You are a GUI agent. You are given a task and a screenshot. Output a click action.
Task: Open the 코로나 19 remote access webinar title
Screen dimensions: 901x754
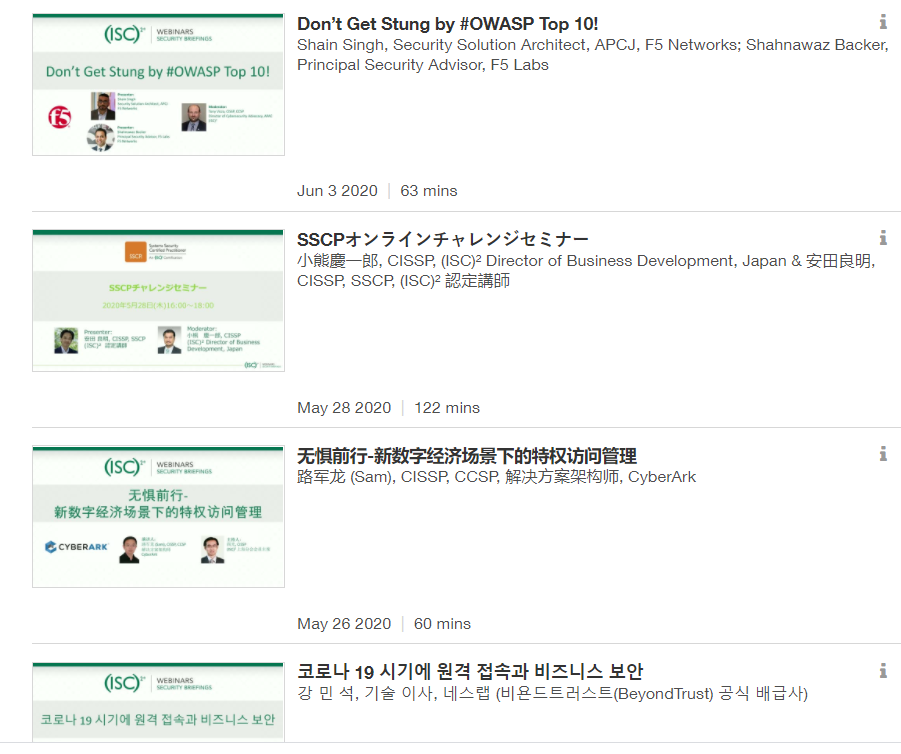click(x=470, y=671)
